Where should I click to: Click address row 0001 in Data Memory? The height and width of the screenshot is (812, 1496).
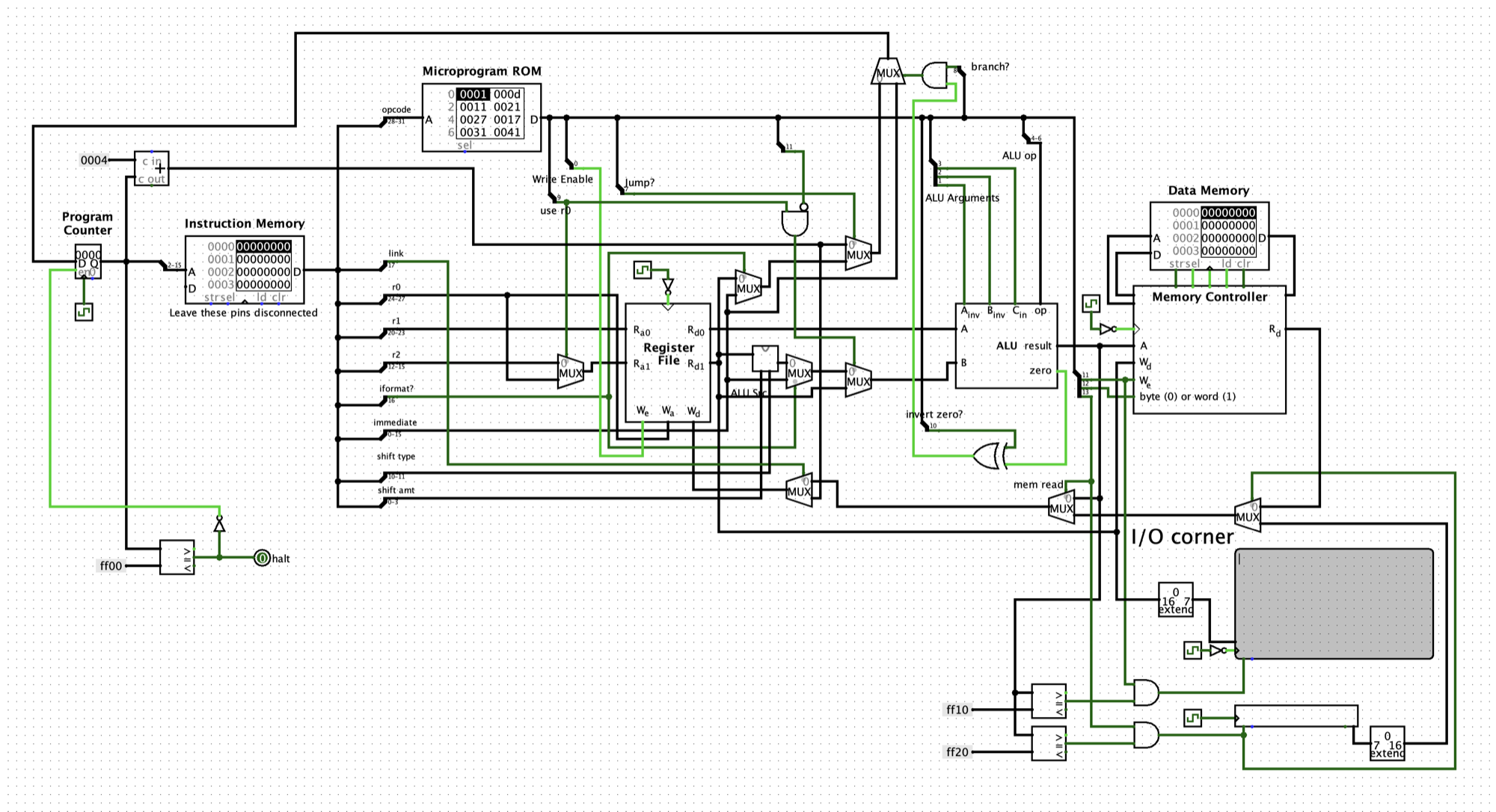point(1214,226)
